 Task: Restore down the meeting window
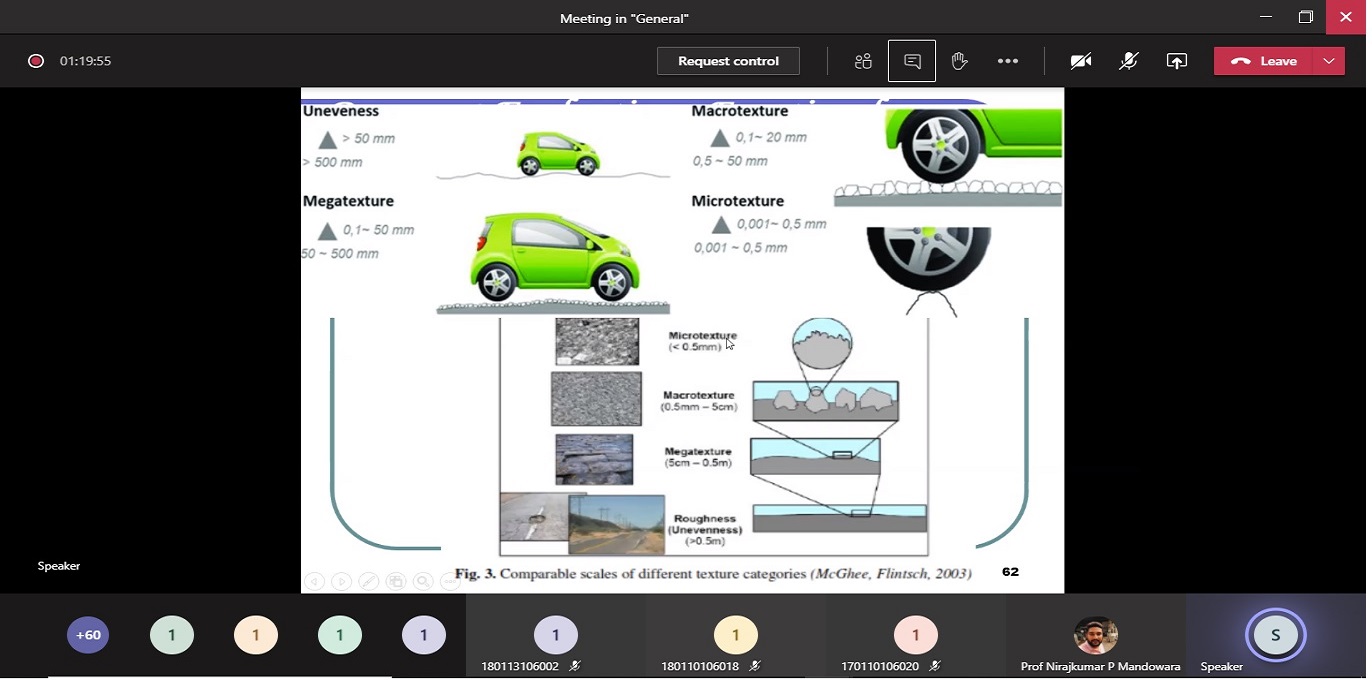[1306, 17]
